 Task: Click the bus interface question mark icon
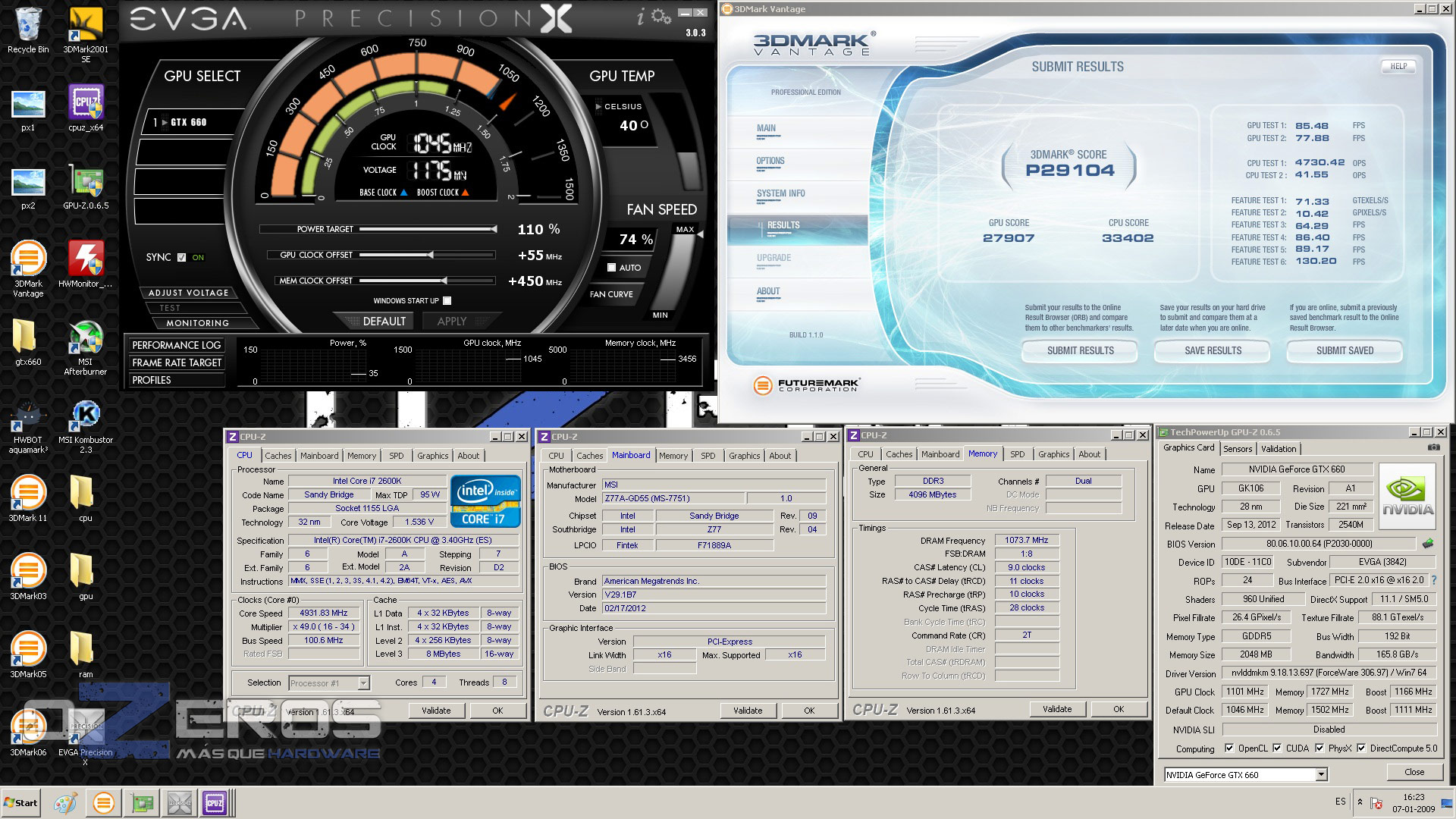(x=1433, y=580)
